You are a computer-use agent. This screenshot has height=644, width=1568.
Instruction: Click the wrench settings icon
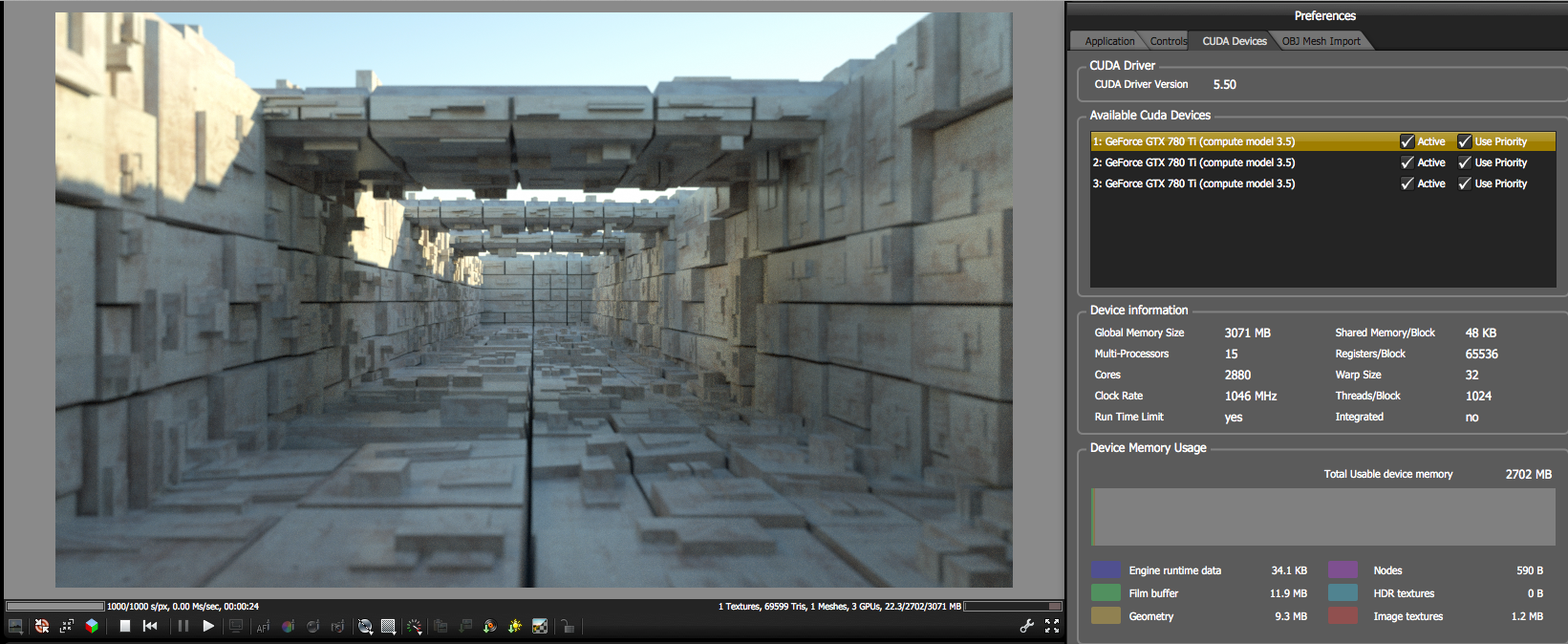click(1027, 626)
